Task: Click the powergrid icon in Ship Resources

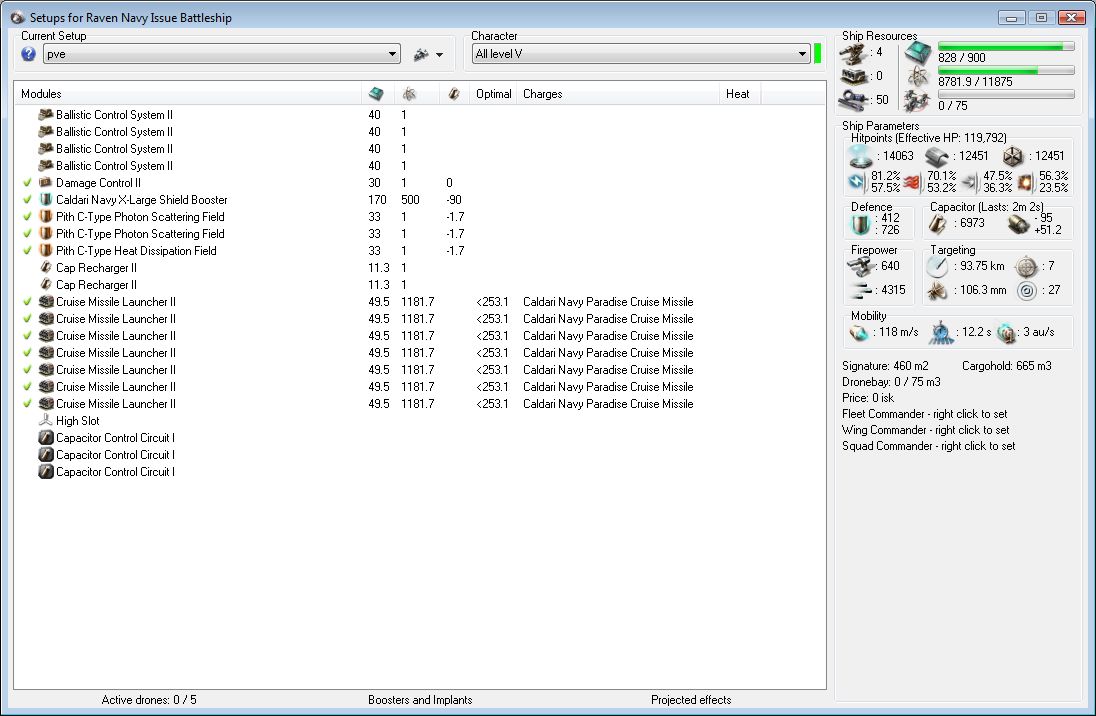Action: click(x=918, y=76)
